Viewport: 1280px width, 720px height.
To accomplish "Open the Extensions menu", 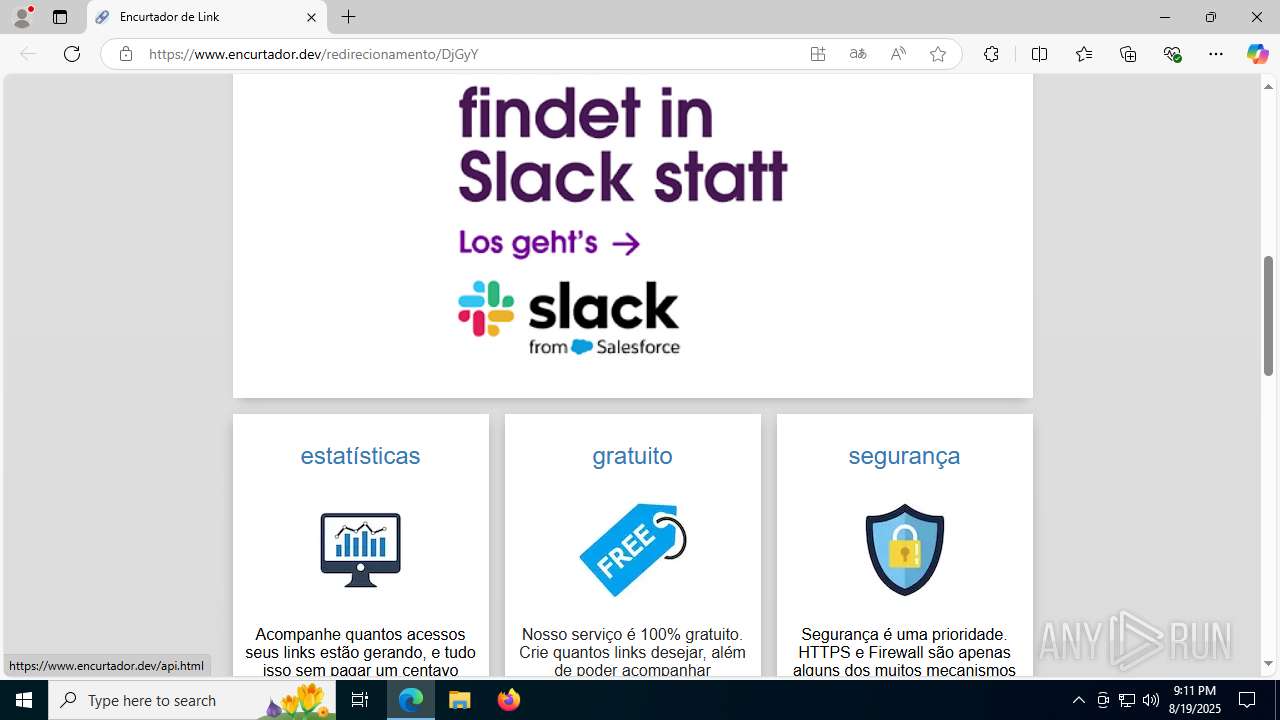I will 991,54.
